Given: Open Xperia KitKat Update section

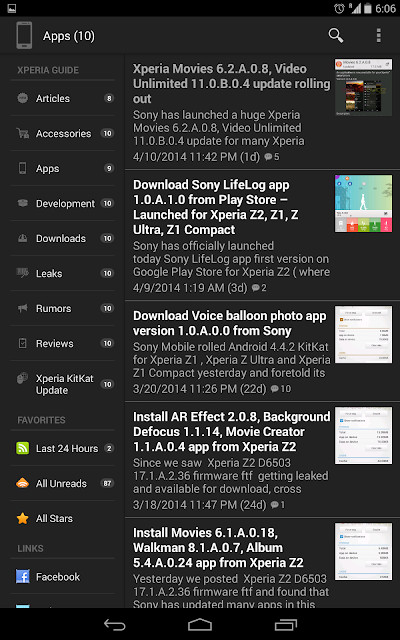Looking at the screenshot, I should [62, 384].
